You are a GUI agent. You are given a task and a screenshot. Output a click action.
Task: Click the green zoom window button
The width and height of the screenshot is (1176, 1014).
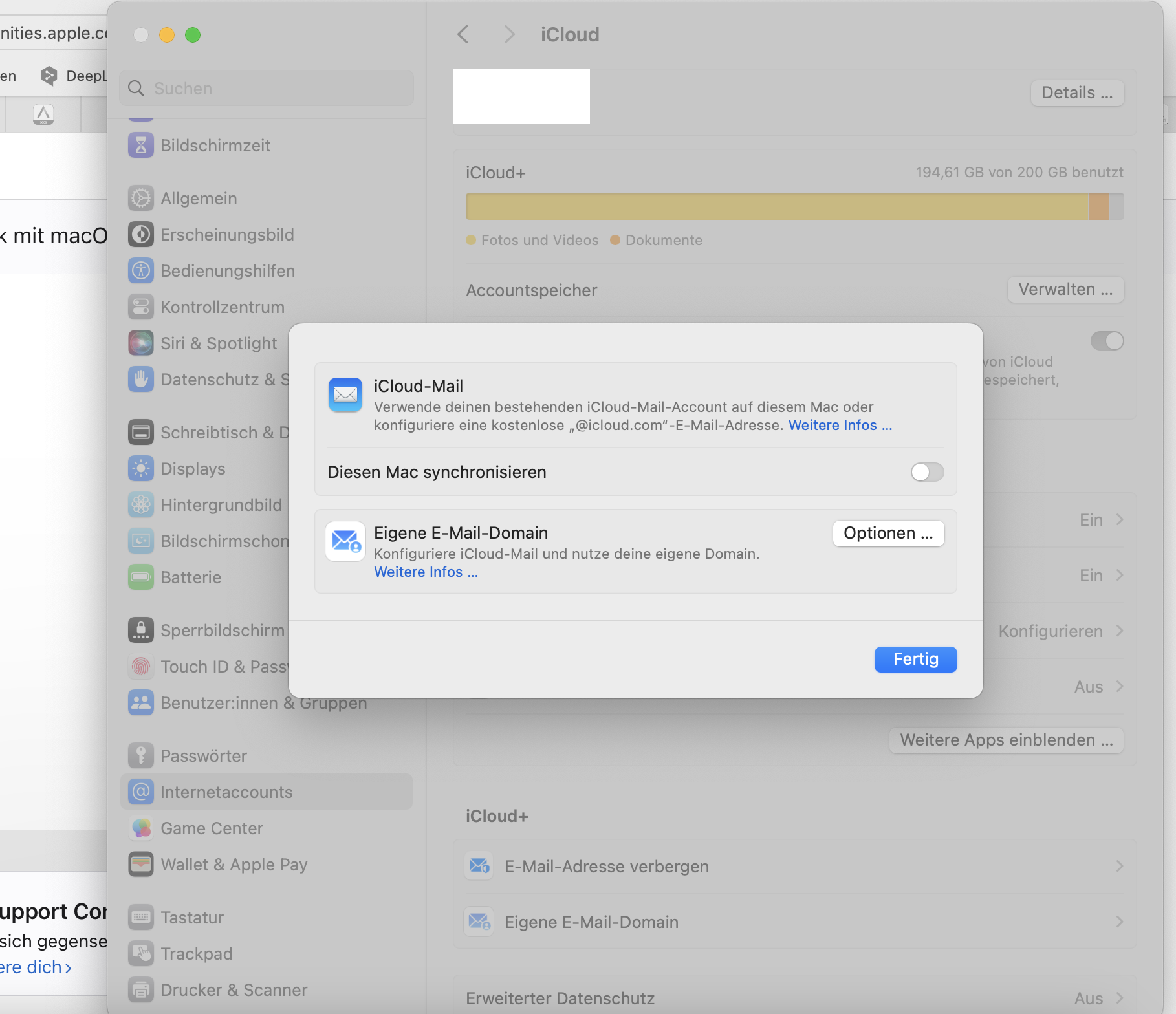click(x=193, y=35)
